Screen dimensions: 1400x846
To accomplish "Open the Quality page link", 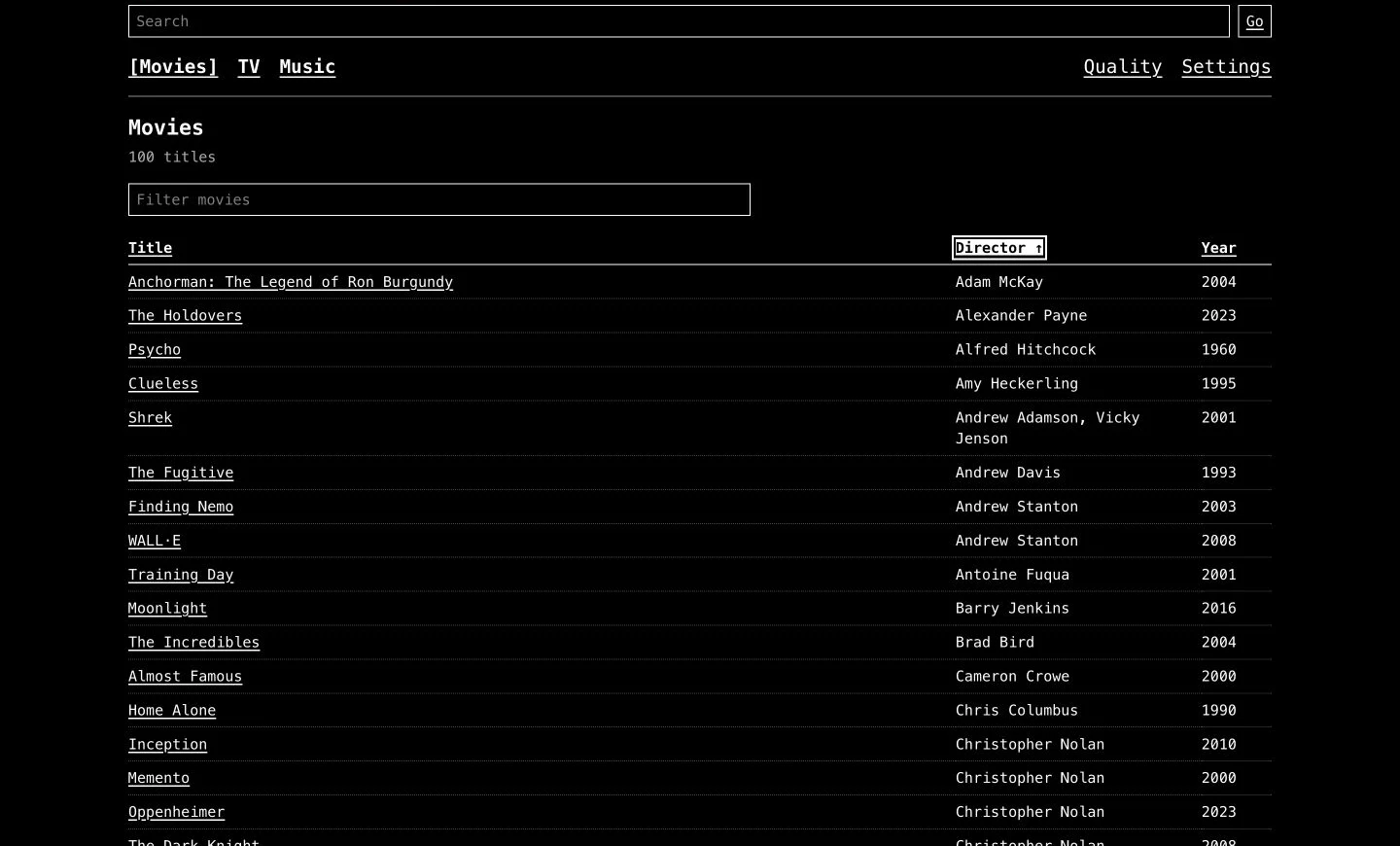I will [1123, 67].
